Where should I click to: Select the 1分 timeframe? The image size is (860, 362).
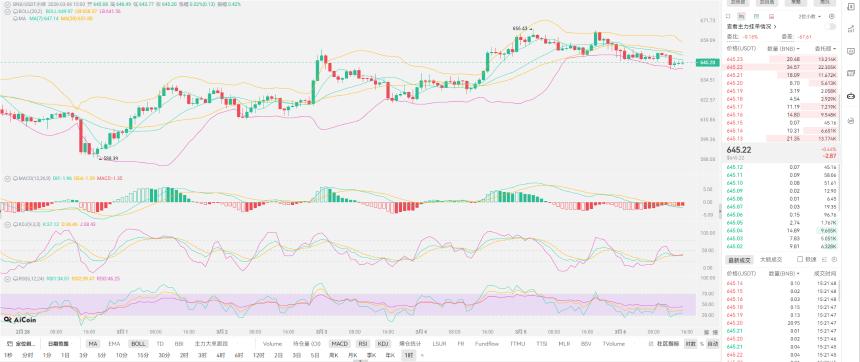(47, 355)
